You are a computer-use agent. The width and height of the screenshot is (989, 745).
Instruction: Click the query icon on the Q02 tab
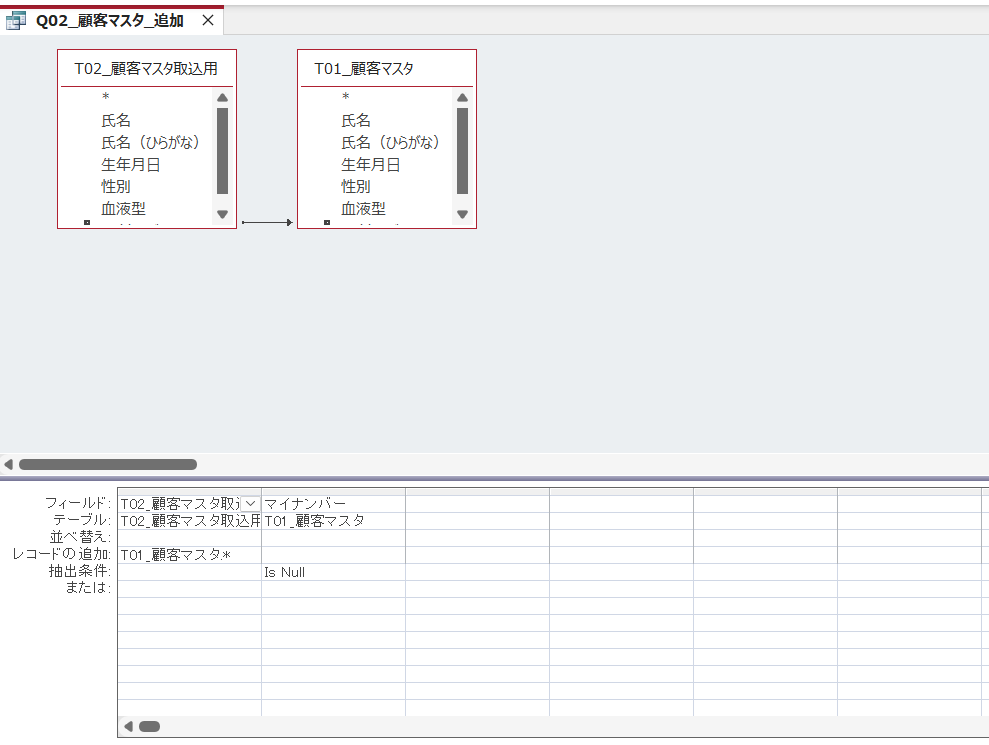tap(14, 19)
